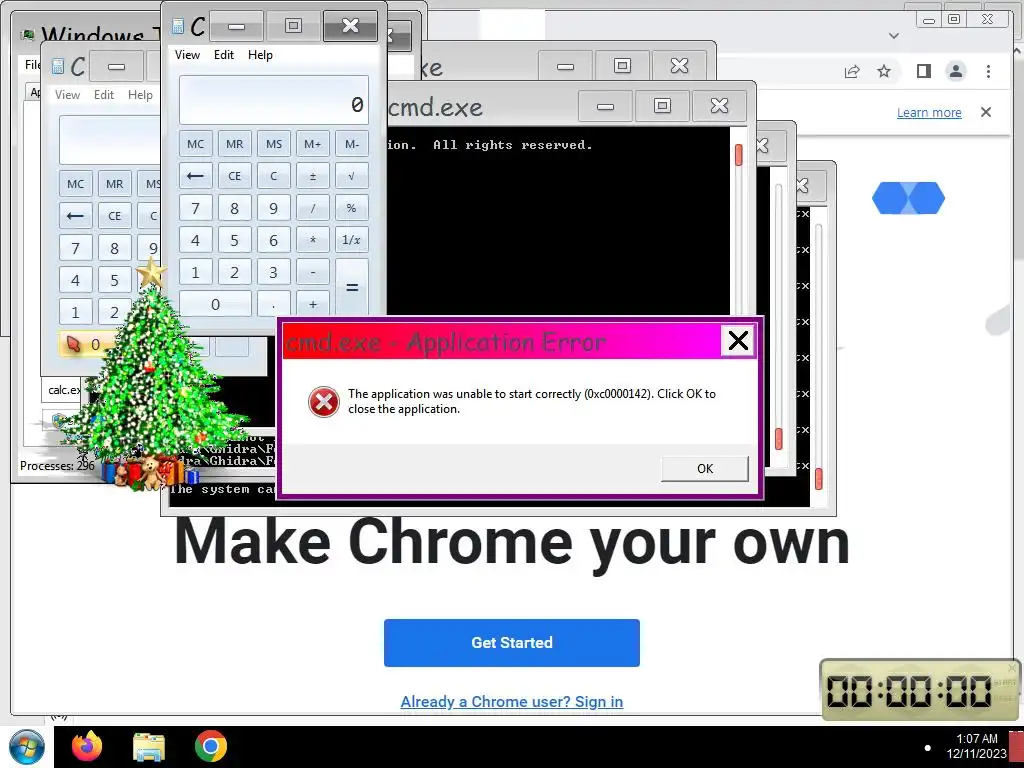This screenshot has height=768, width=1024.
Task: Click the Get Started button
Action: point(511,643)
